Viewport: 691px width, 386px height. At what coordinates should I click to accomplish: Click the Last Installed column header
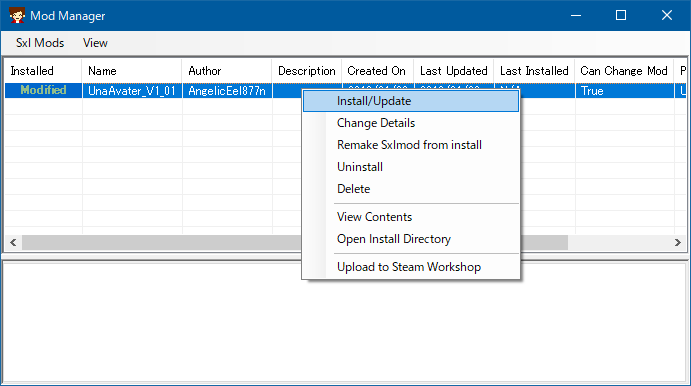coord(534,71)
